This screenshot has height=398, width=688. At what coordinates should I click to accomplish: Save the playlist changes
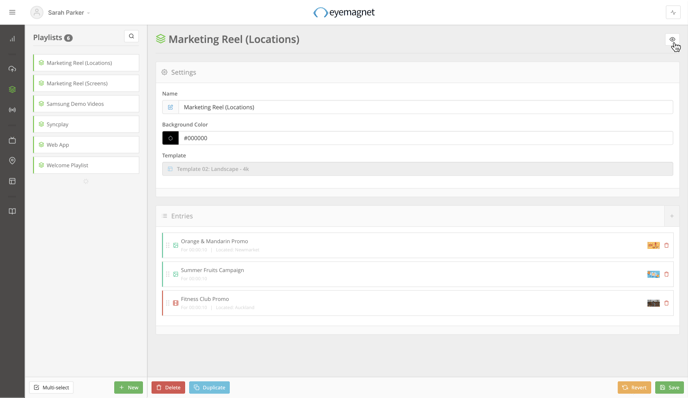click(670, 387)
